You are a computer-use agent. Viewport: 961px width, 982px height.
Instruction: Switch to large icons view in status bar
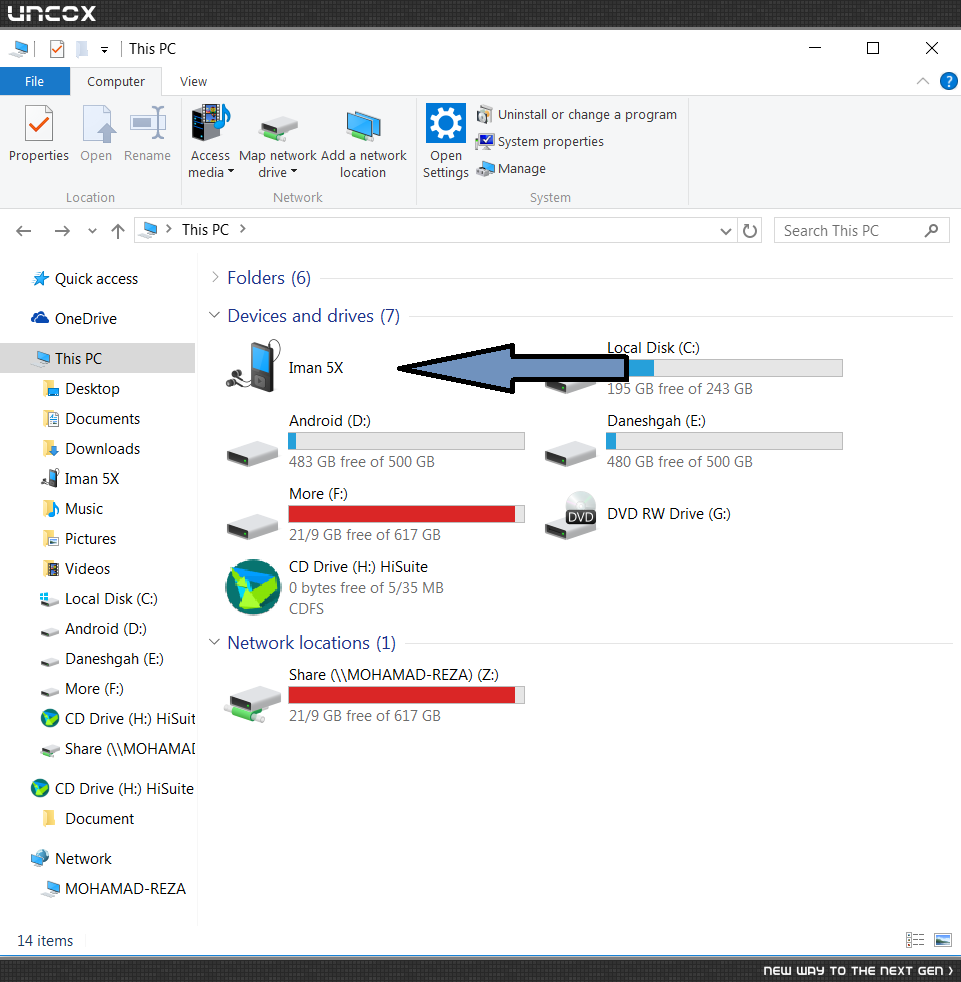tap(943, 940)
